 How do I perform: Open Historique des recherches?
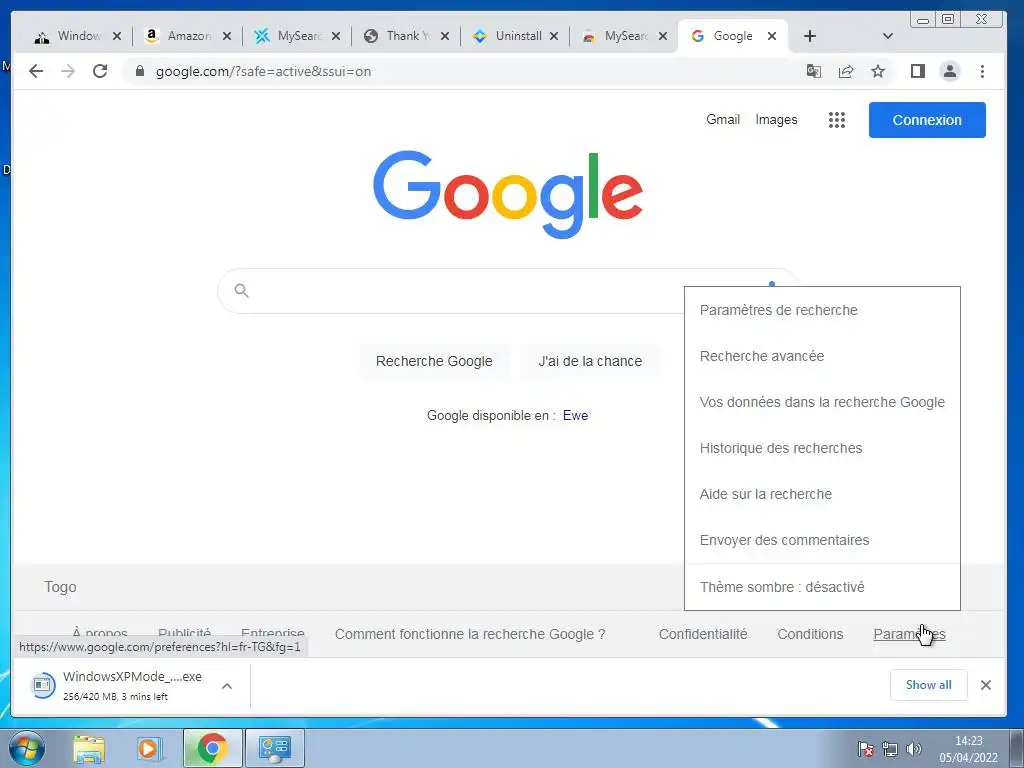coord(822,448)
